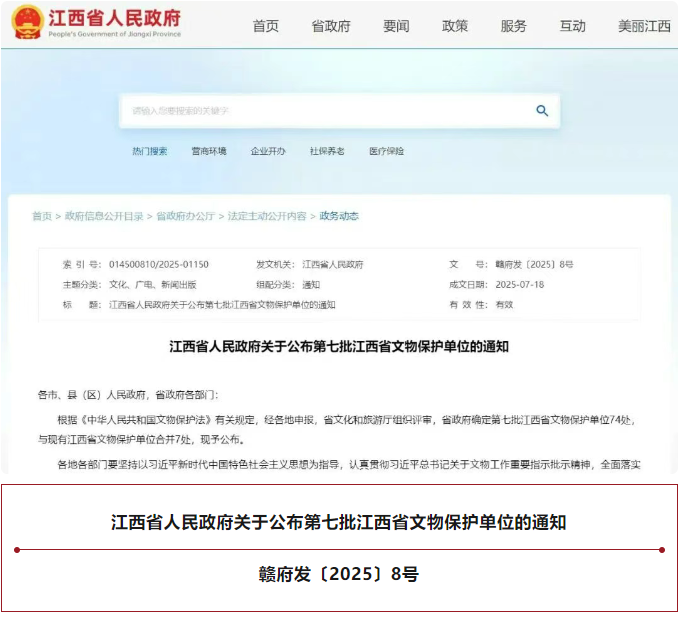Open the 美丽江西 navigation item
The height and width of the screenshot is (617, 685).
tap(644, 26)
